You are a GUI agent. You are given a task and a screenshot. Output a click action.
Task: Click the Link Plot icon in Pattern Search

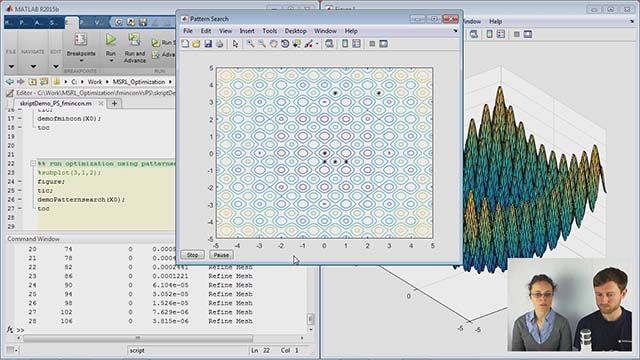coord(329,44)
